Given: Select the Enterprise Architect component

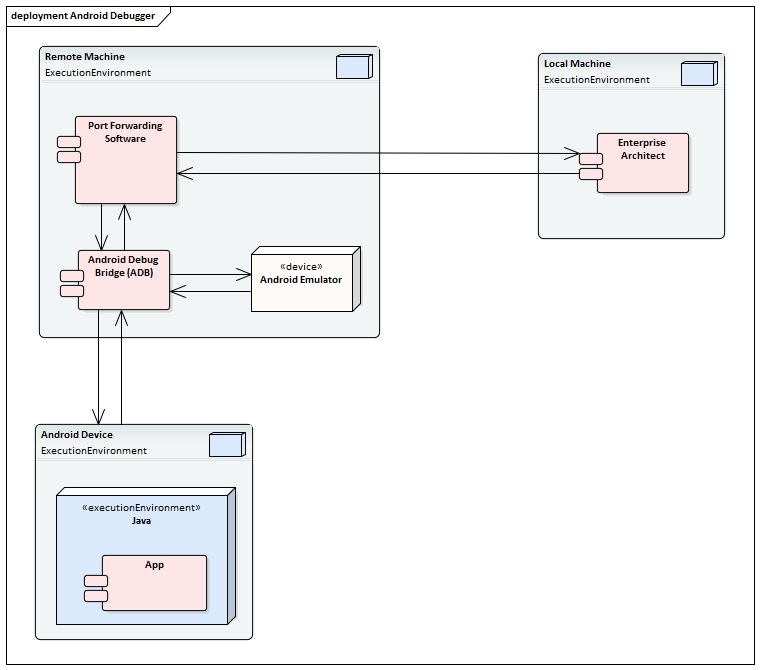Looking at the screenshot, I should (645, 170).
